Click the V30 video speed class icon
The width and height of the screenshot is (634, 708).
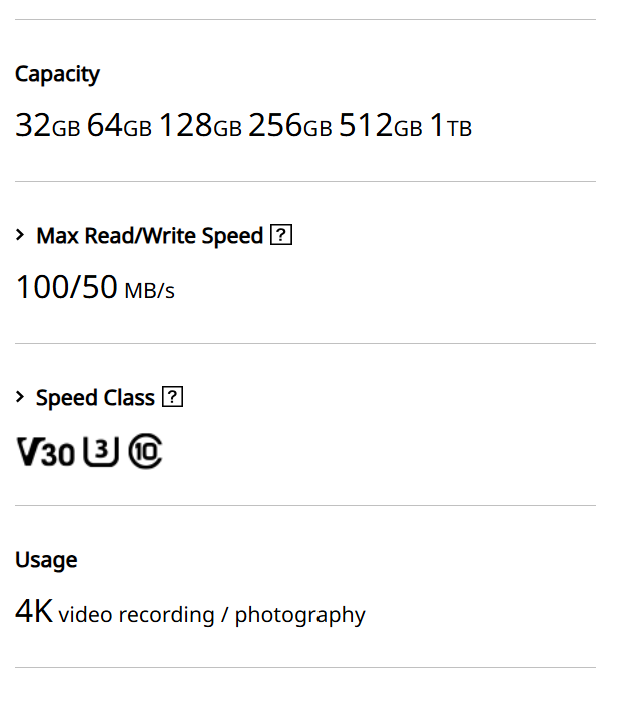coord(45,453)
